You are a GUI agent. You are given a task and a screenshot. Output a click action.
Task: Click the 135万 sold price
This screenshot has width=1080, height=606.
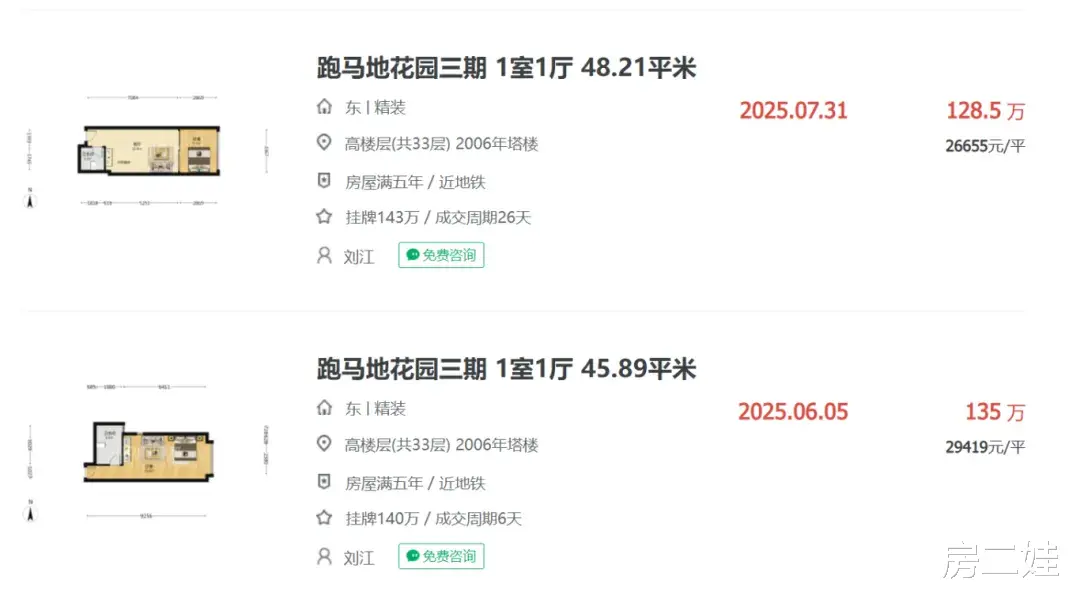coord(994,412)
